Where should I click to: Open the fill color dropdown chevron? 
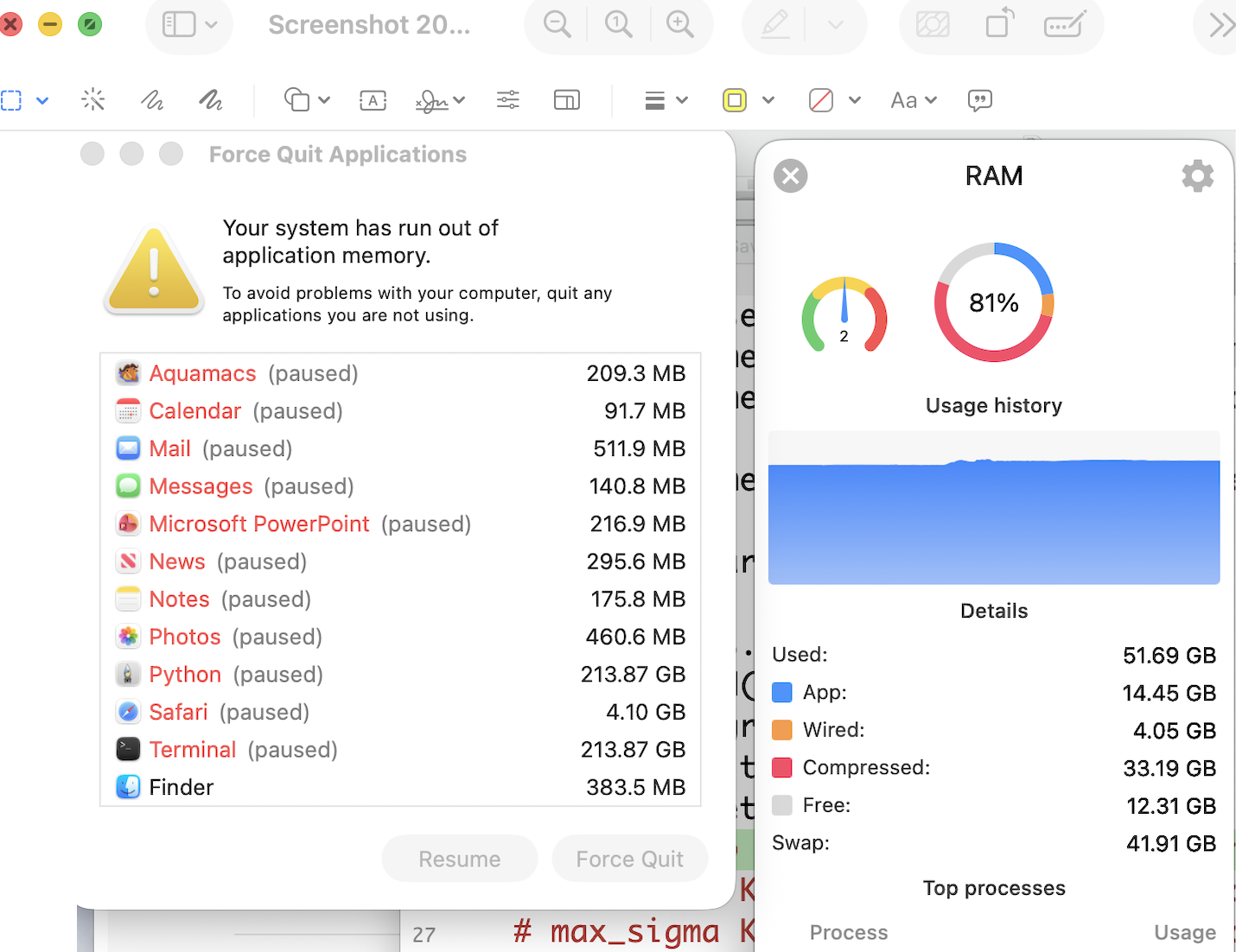[855, 100]
